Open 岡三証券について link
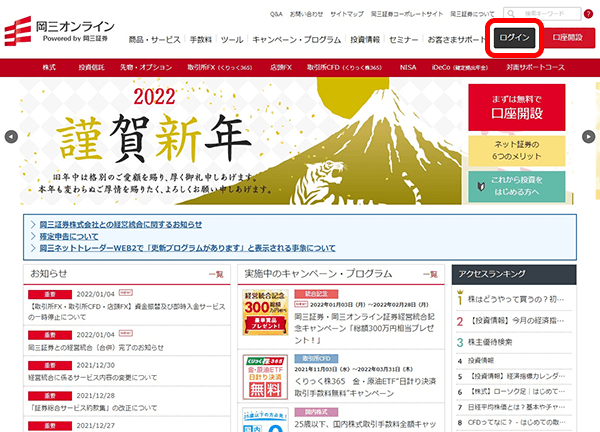This screenshot has height=432, width=600. 472,14
